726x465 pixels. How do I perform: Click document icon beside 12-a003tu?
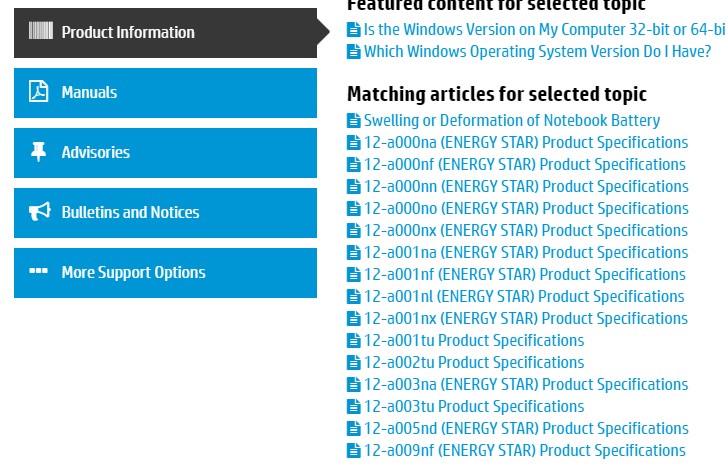point(354,407)
